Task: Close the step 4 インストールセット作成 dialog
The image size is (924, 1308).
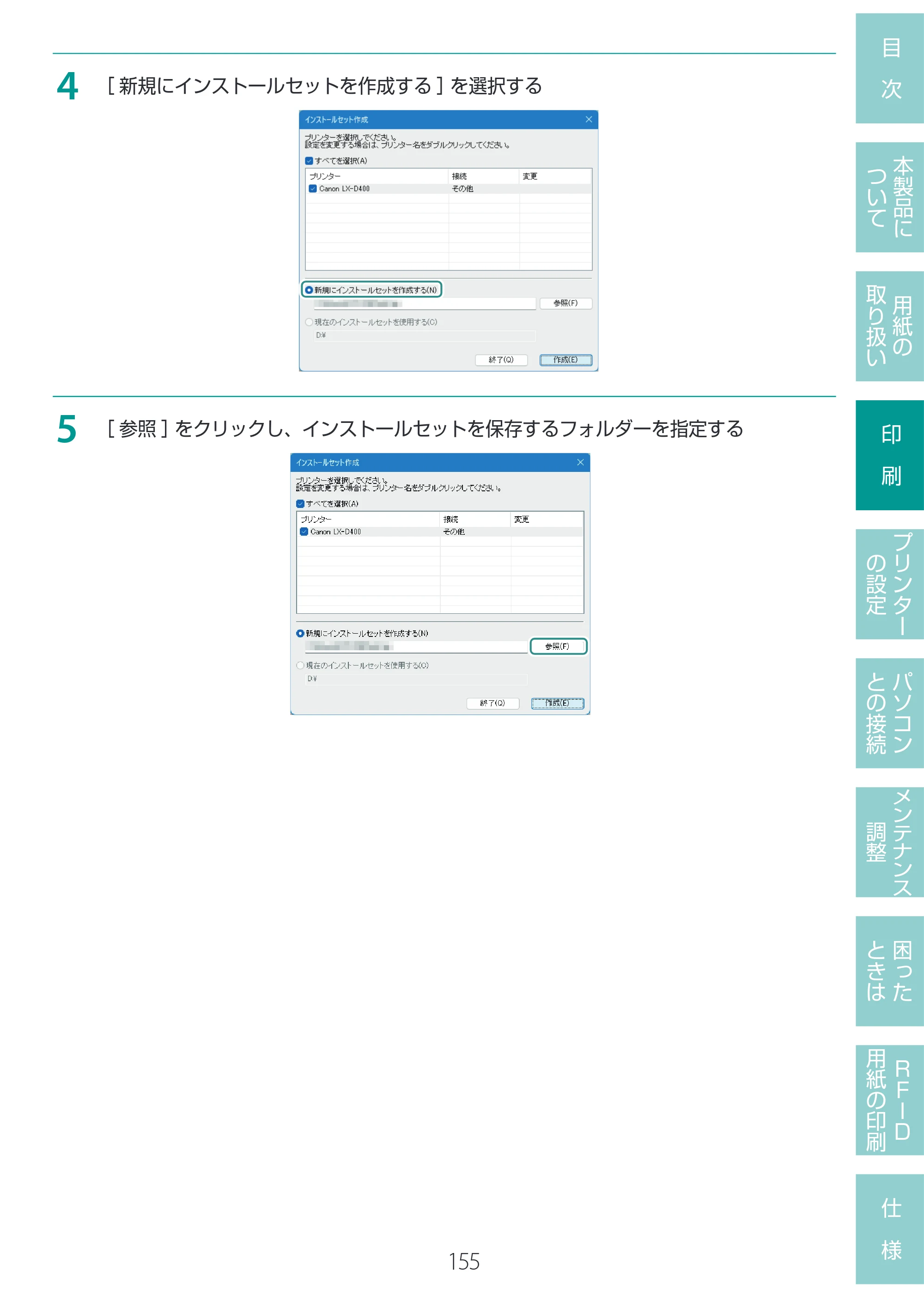Action: [x=589, y=120]
